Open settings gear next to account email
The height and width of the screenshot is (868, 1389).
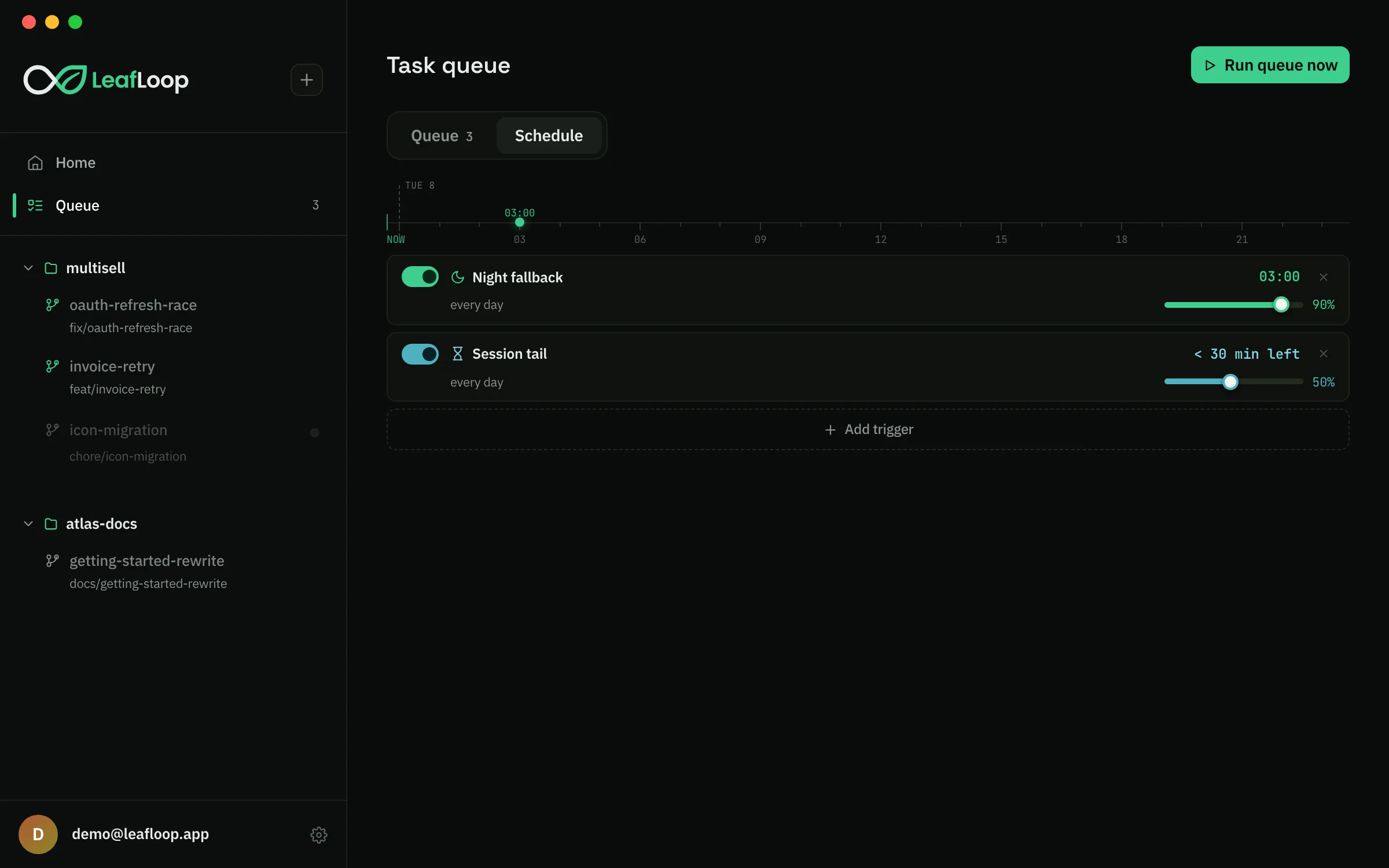(x=319, y=834)
